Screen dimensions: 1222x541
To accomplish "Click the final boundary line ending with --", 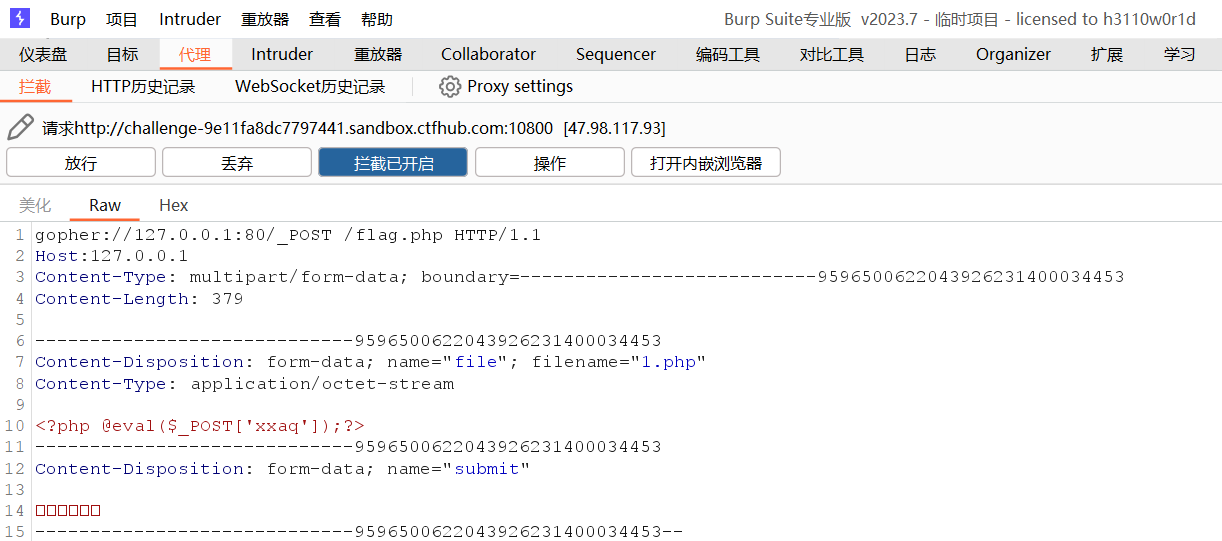I will tap(359, 532).
